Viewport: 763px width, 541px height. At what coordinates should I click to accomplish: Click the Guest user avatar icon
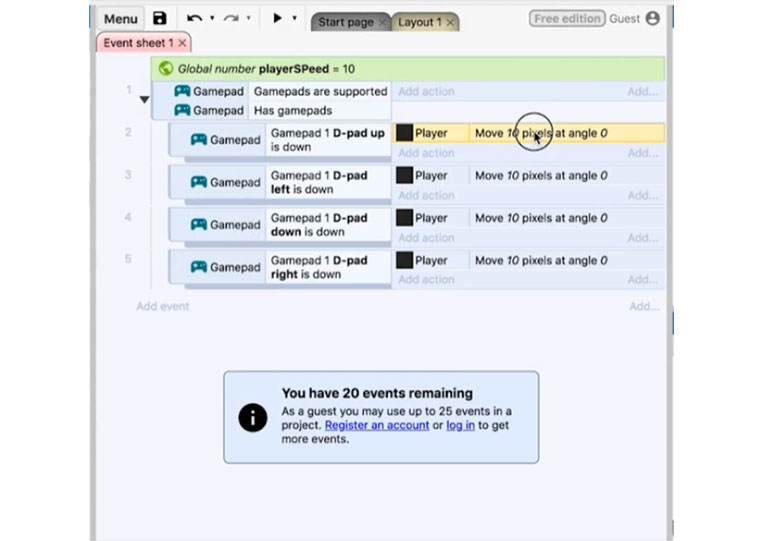coord(653,18)
